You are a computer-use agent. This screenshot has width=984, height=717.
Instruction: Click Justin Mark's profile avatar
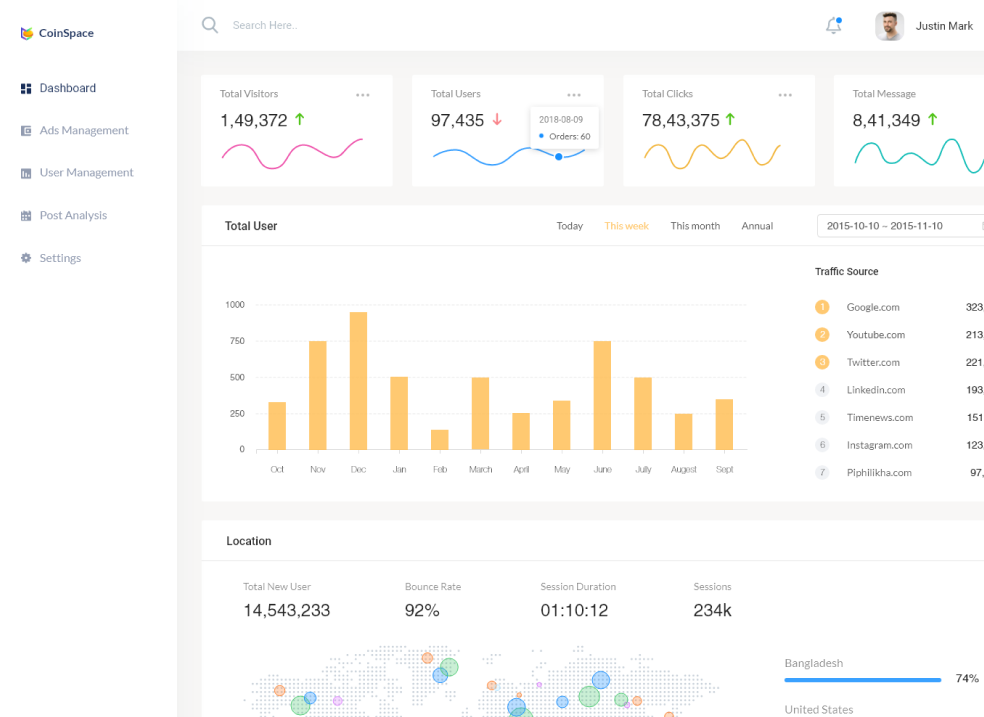coord(889,26)
